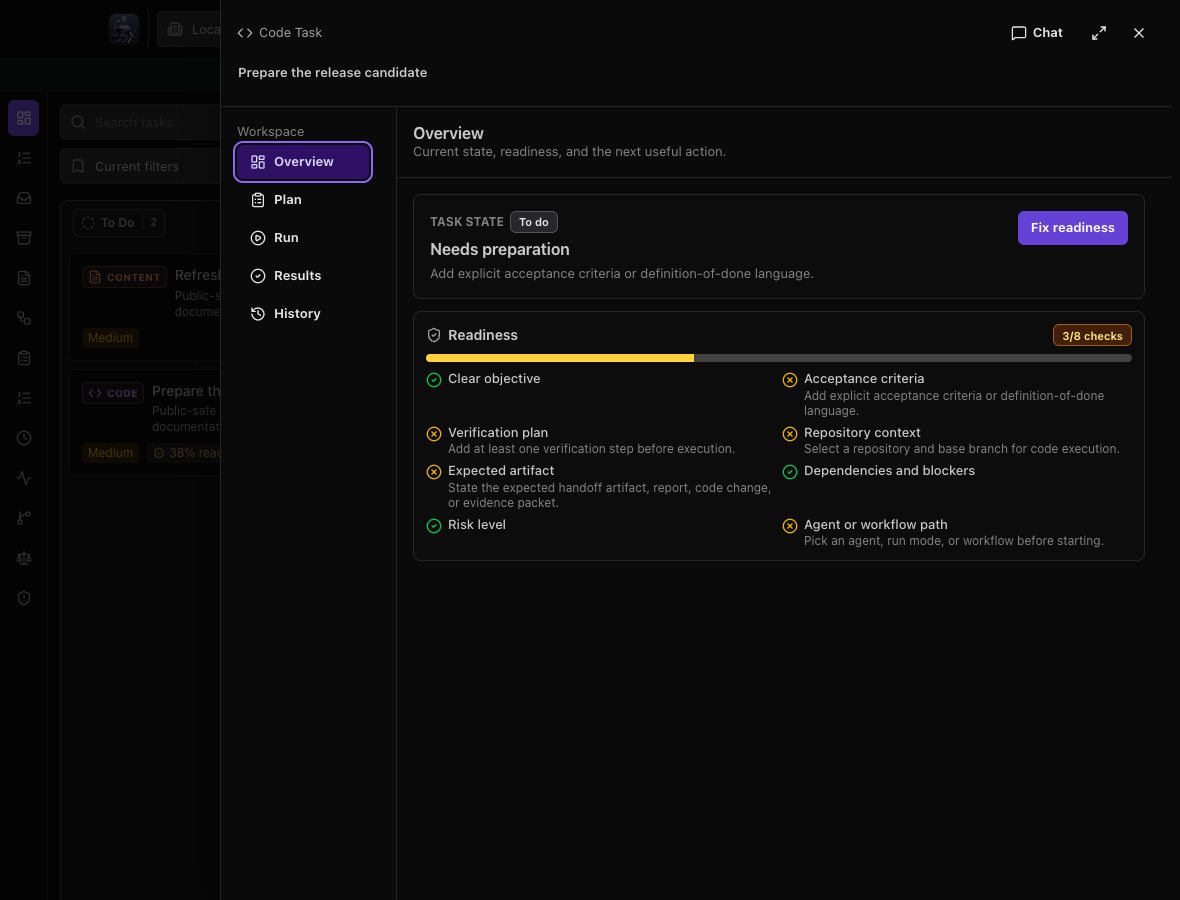Screen dimensions: 1180x900
Task: Click the orange X beside Verification plan
Action: tap(433, 434)
